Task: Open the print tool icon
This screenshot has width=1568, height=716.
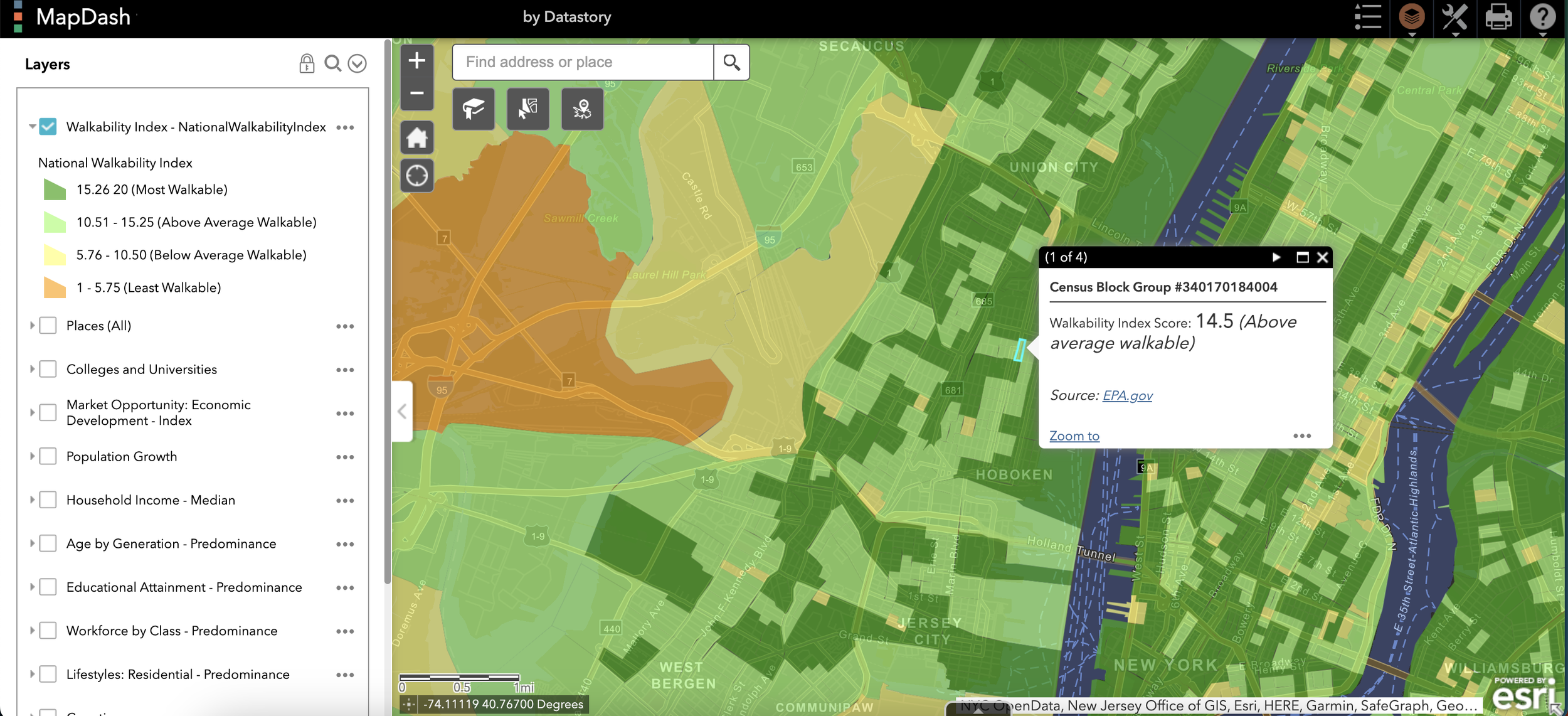Action: [1498, 17]
